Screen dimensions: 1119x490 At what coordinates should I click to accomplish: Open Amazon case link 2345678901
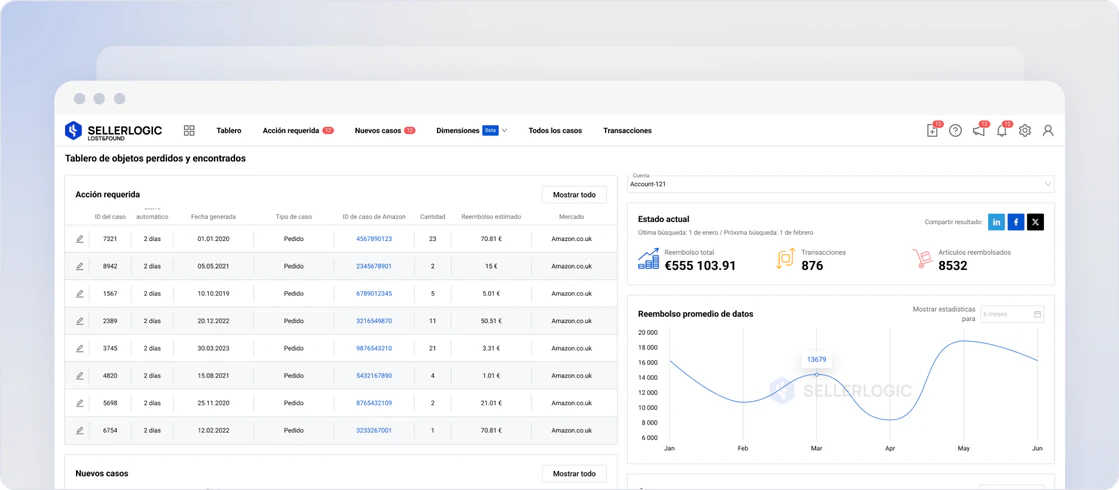[374, 266]
